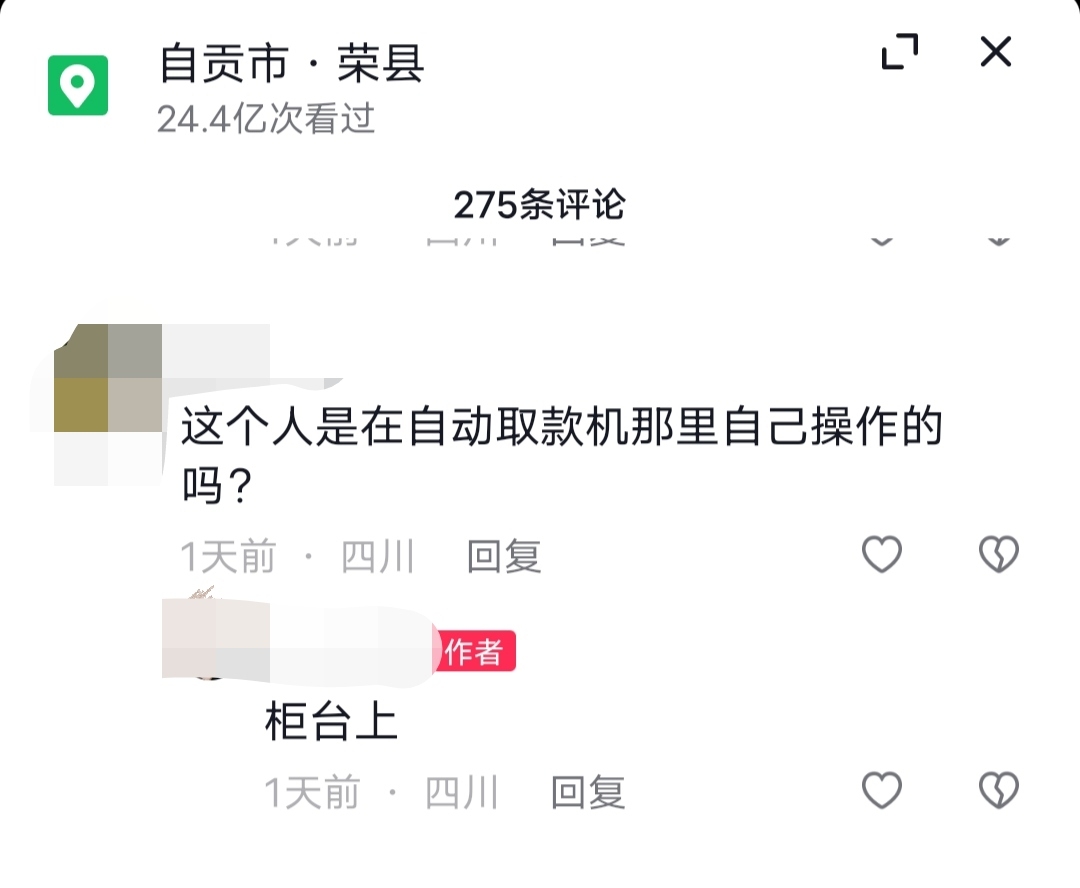Viewport: 1080px width, 888px height.
Task: Dislike the author's 柜台上 reply
Action: [x=999, y=789]
